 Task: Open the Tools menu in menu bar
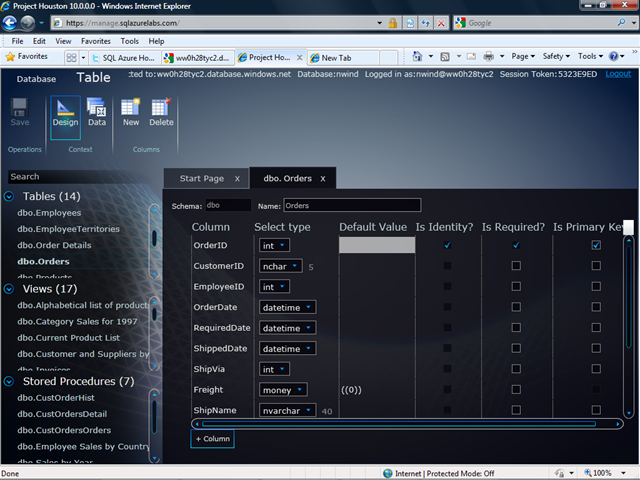pos(129,41)
